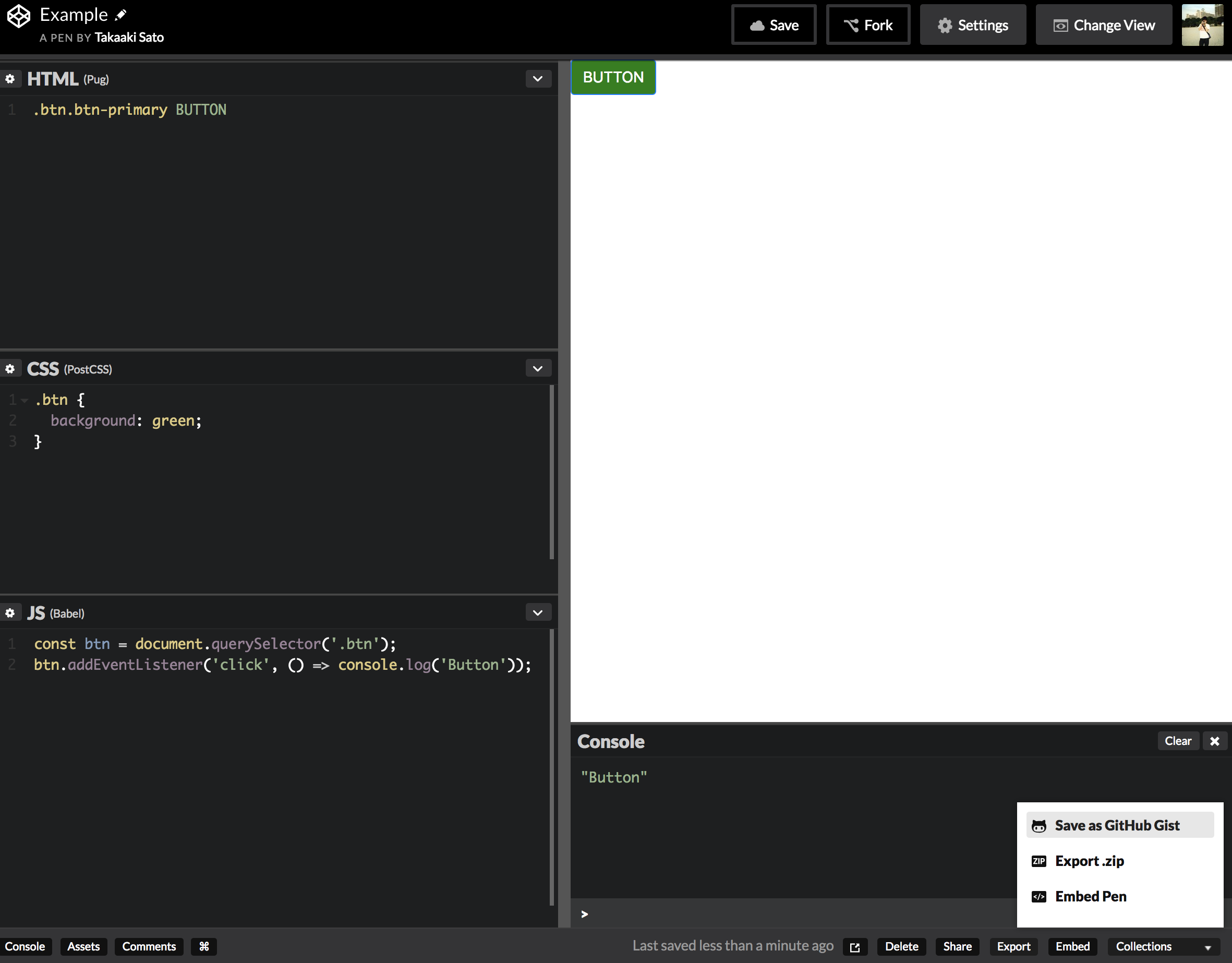The image size is (1232, 963).
Task: Open keyboard shortcuts command icon
Action: tap(203, 947)
